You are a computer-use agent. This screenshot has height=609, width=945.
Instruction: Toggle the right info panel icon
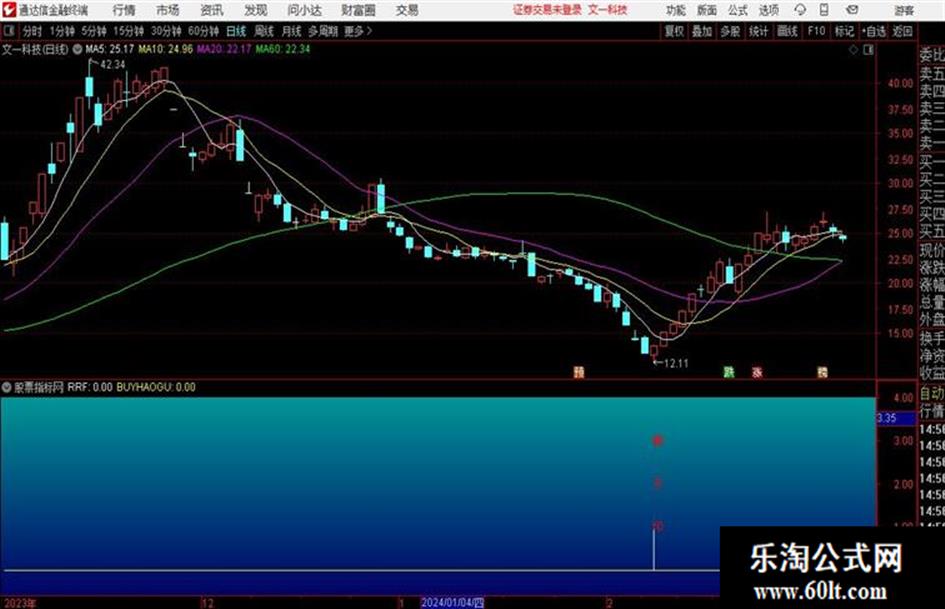click(868, 50)
